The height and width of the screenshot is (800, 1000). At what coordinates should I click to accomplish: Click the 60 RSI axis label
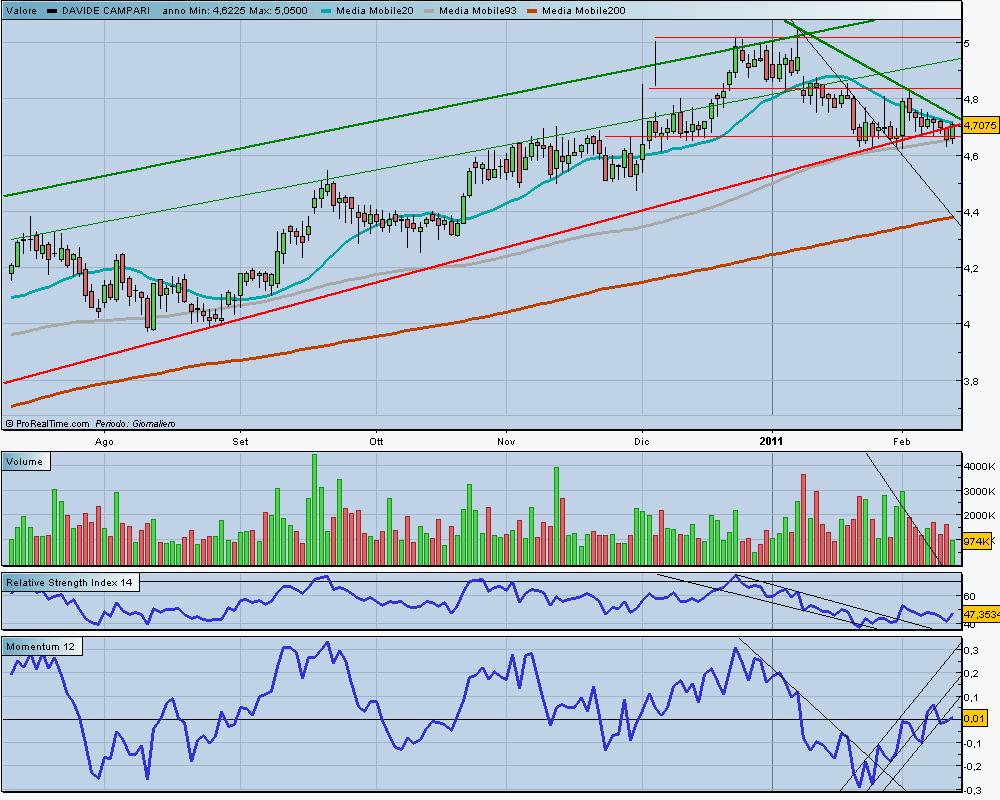pos(969,596)
